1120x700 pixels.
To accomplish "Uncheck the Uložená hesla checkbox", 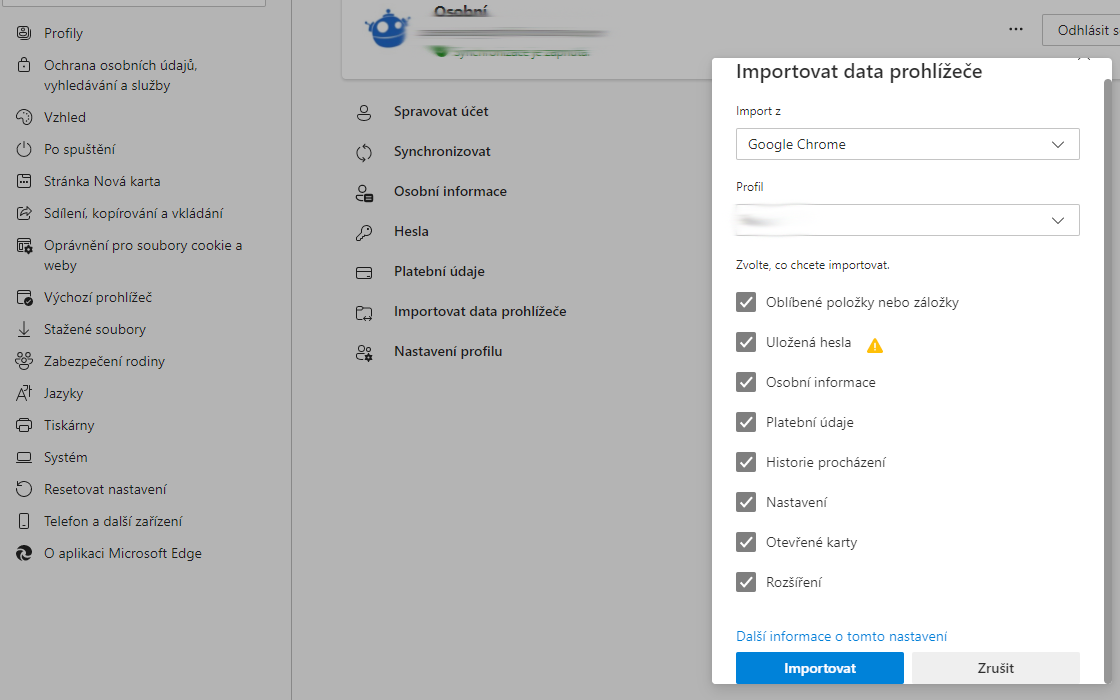I will tap(746, 342).
